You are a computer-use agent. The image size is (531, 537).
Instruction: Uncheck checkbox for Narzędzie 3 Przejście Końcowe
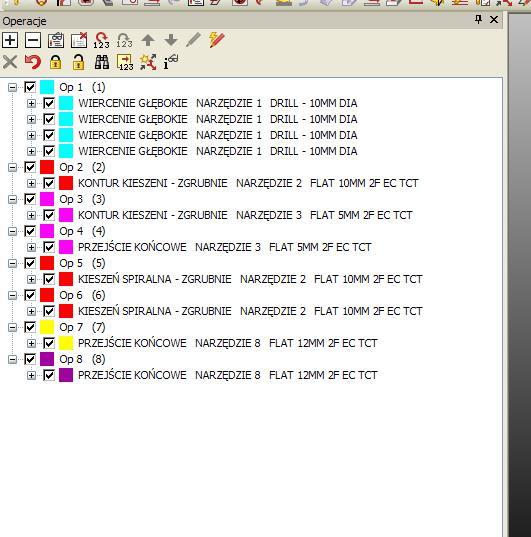[49, 247]
